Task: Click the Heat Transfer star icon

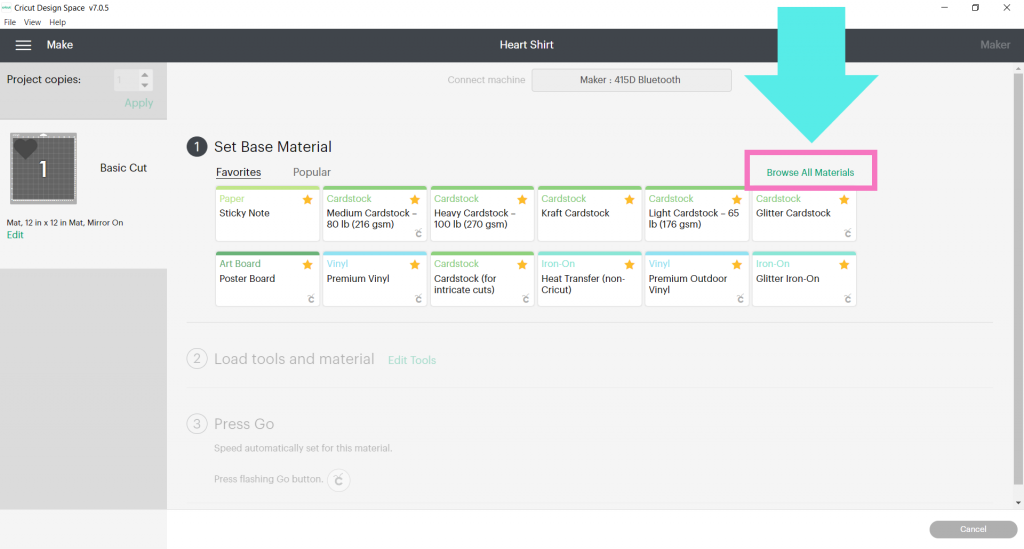Action: [630, 264]
